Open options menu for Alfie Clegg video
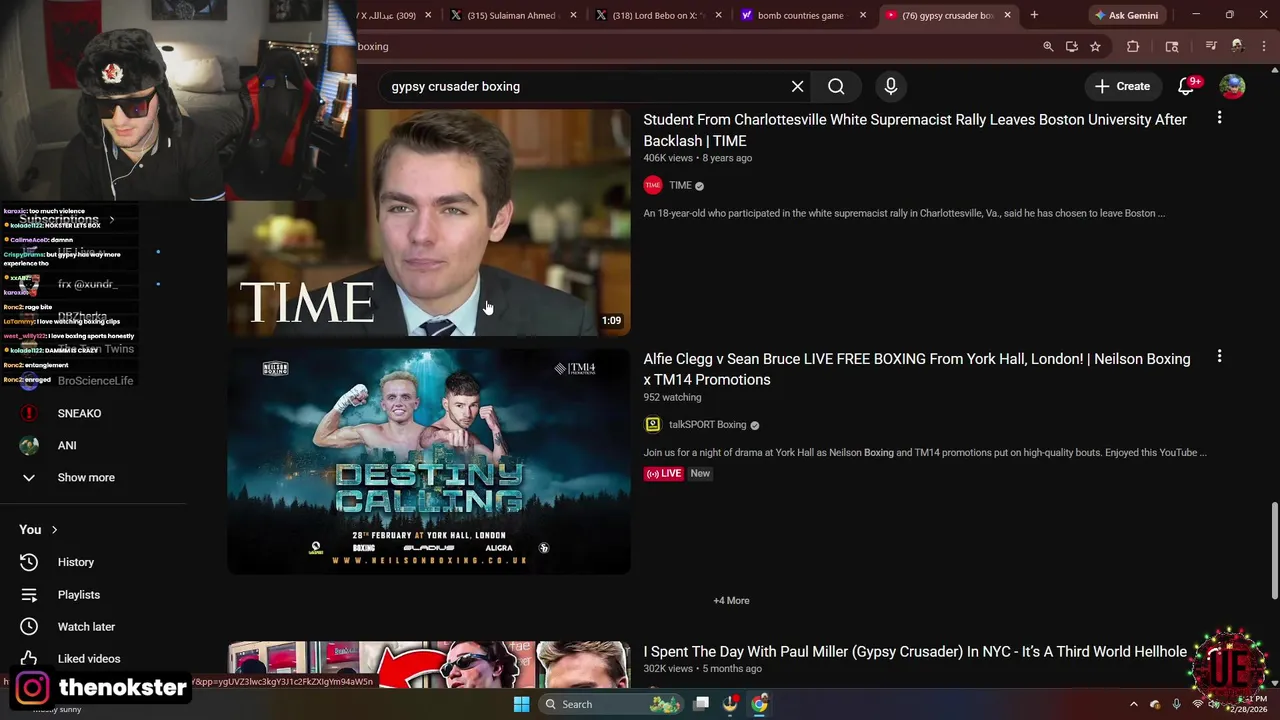 (1219, 356)
